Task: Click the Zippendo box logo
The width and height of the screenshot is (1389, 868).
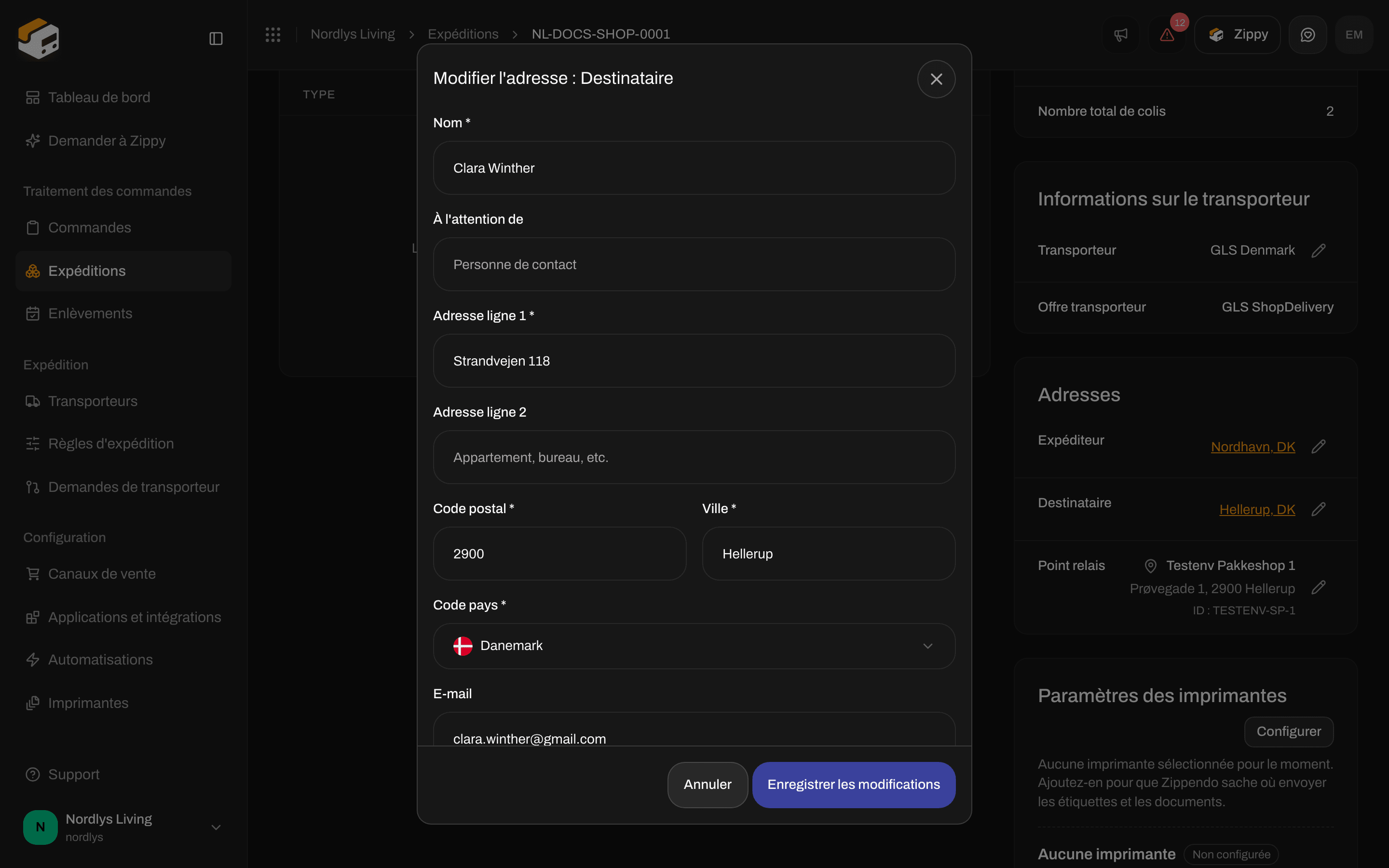Action: point(39,39)
